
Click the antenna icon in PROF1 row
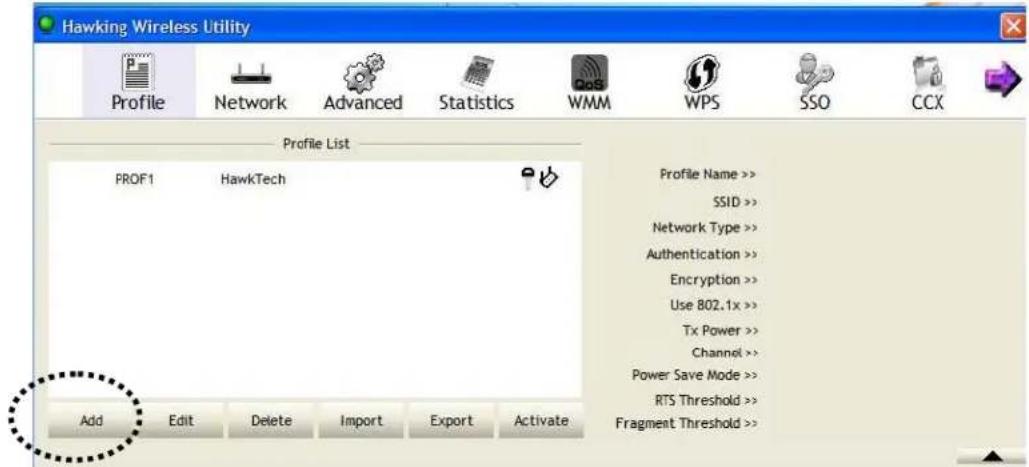pyautogui.click(x=547, y=178)
